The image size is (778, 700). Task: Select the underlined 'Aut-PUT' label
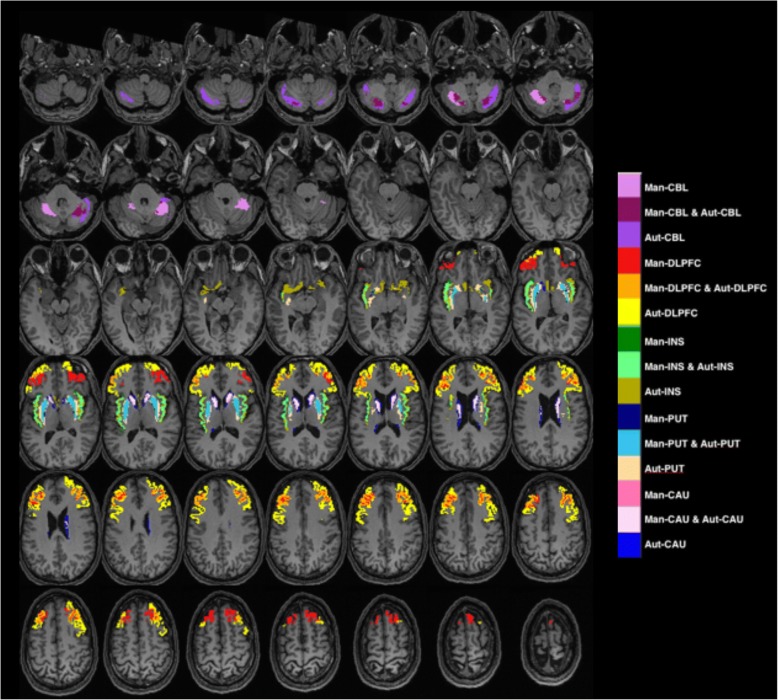pyautogui.click(x=664, y=469)
